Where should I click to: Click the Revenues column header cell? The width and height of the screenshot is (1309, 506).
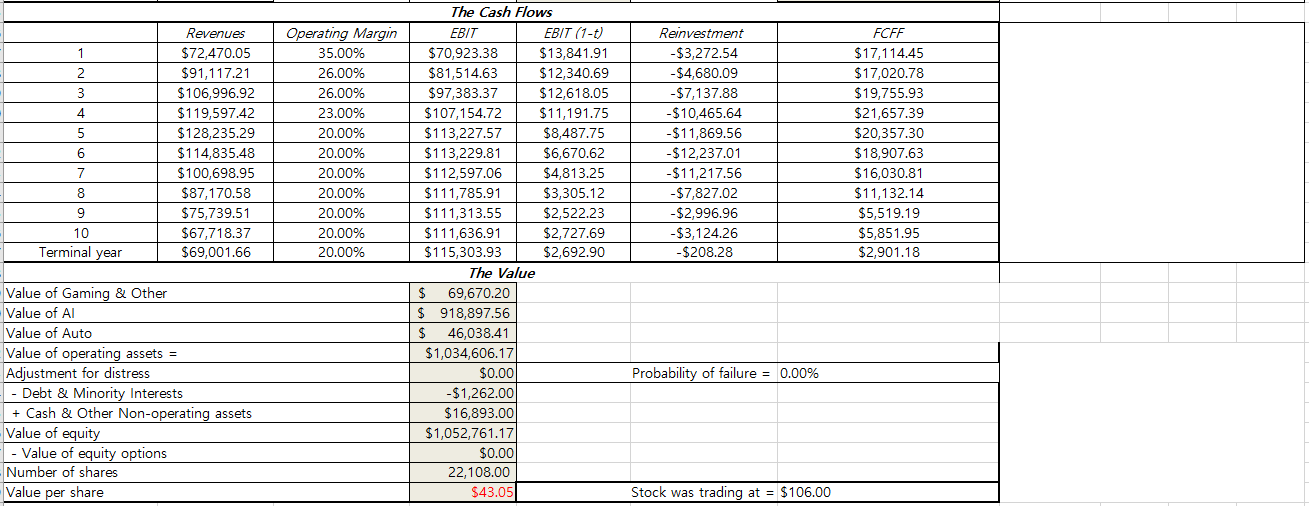pyautogui.click(x=215, y=33)
